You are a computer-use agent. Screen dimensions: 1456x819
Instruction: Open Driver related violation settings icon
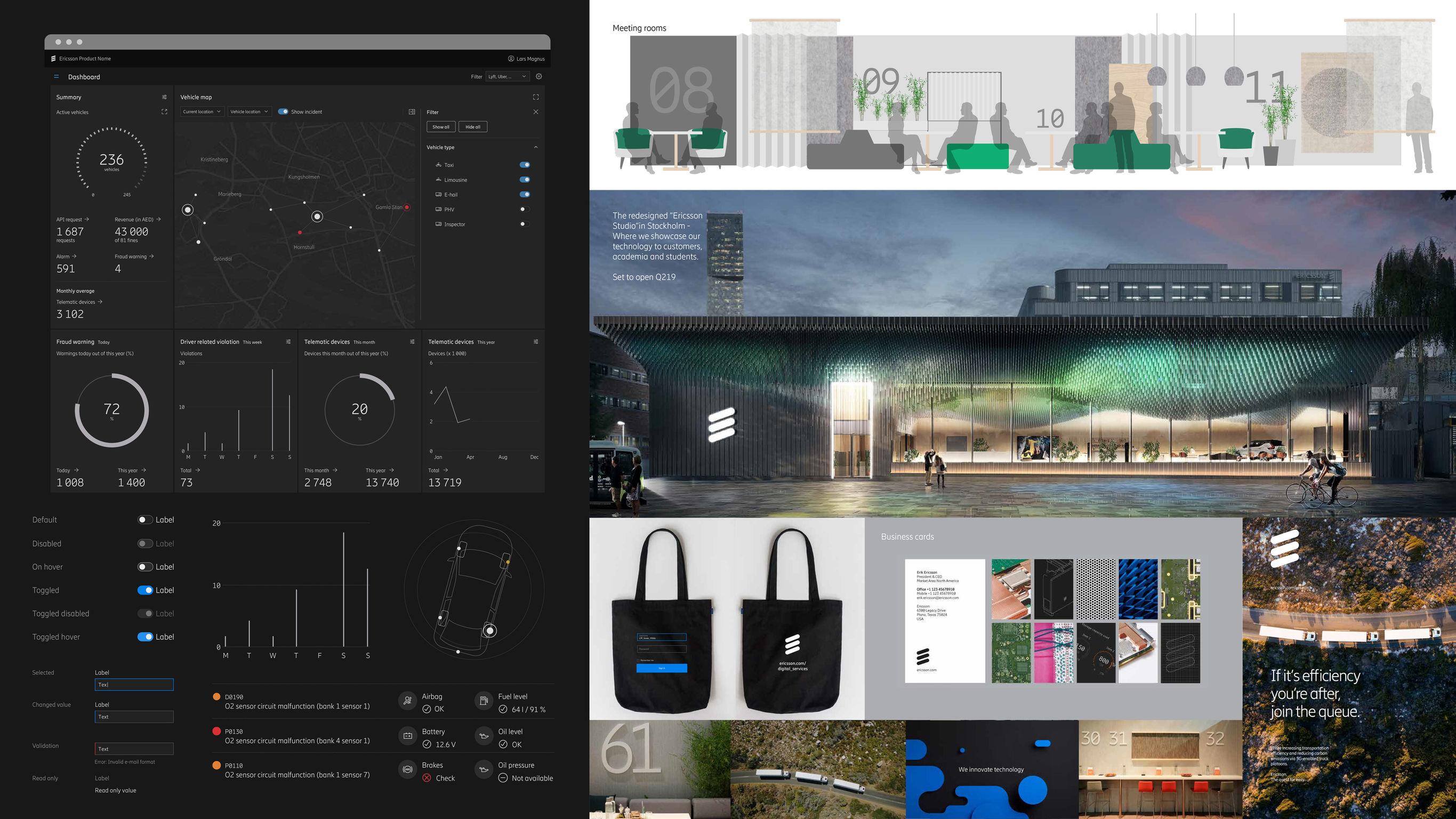[288, 341]
